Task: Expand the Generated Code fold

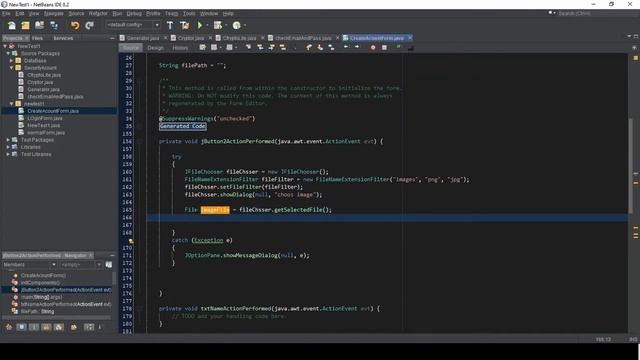Action: point(182,126)
